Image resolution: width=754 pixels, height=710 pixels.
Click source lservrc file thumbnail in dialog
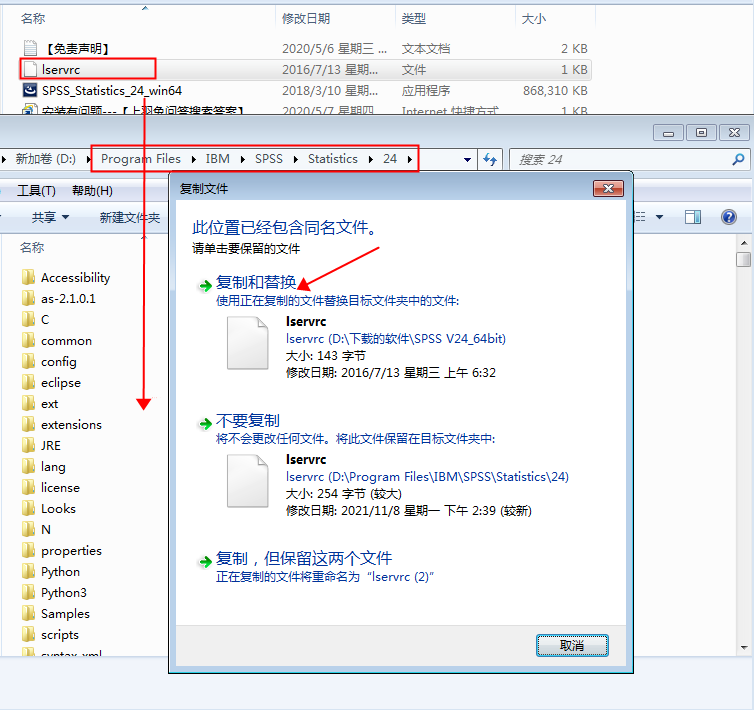pos(248,342)
